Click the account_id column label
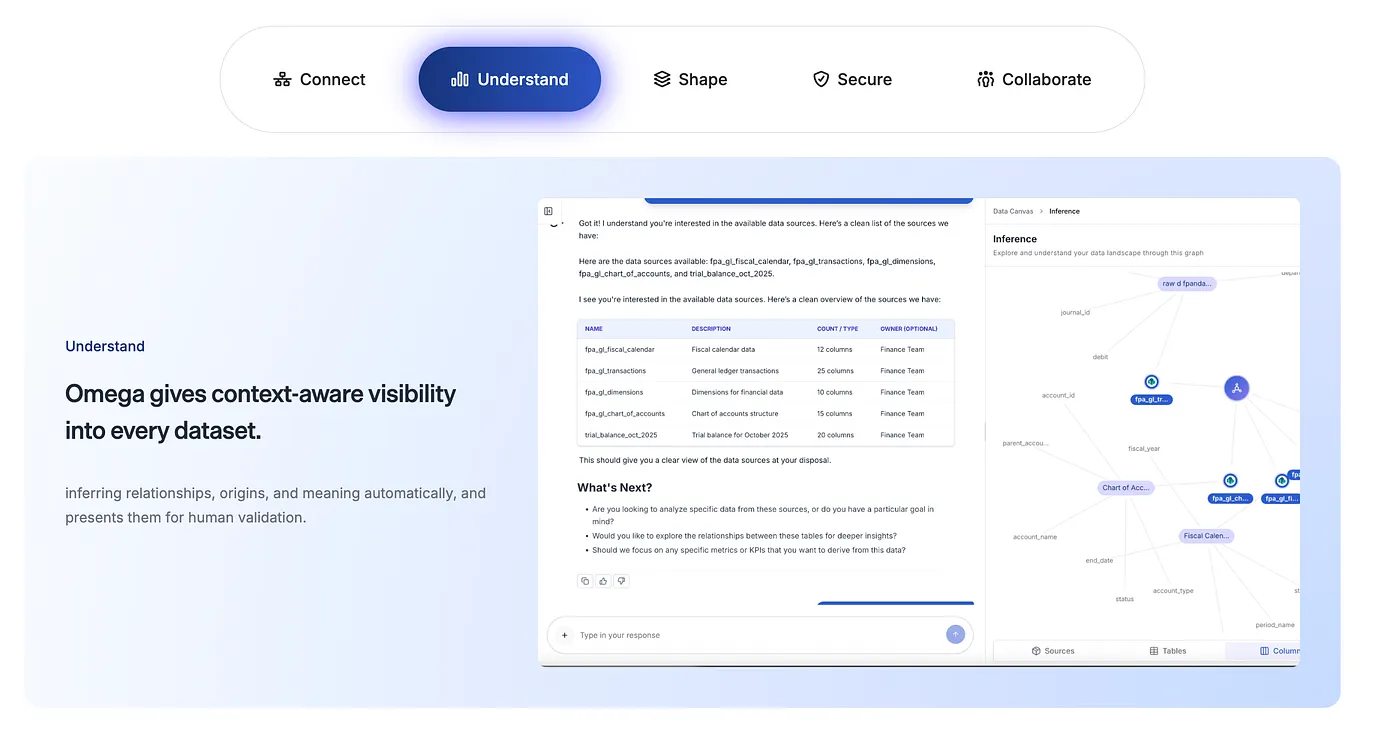 tap(1058, 395)
